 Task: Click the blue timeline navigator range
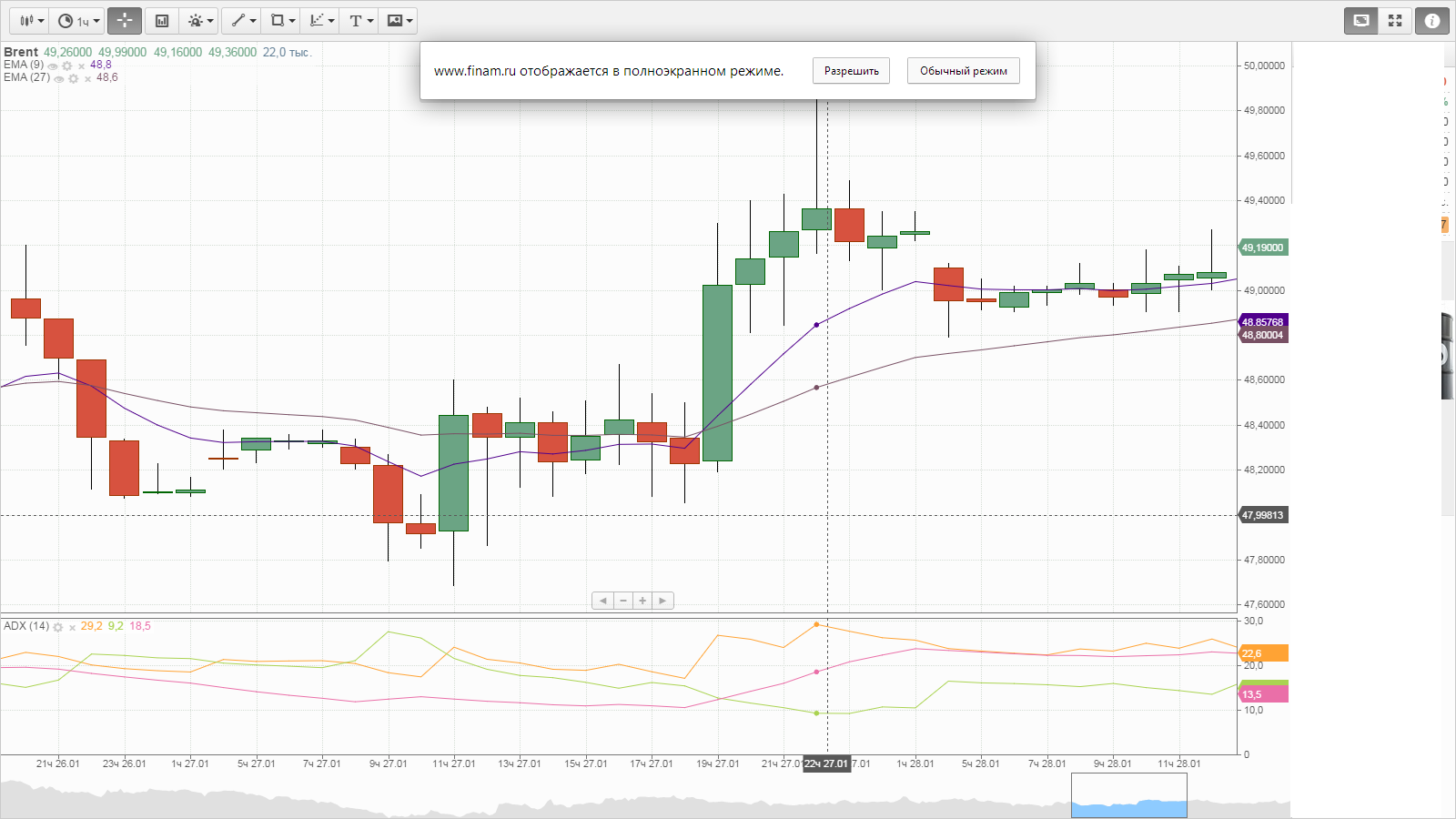coord(1128,799)
